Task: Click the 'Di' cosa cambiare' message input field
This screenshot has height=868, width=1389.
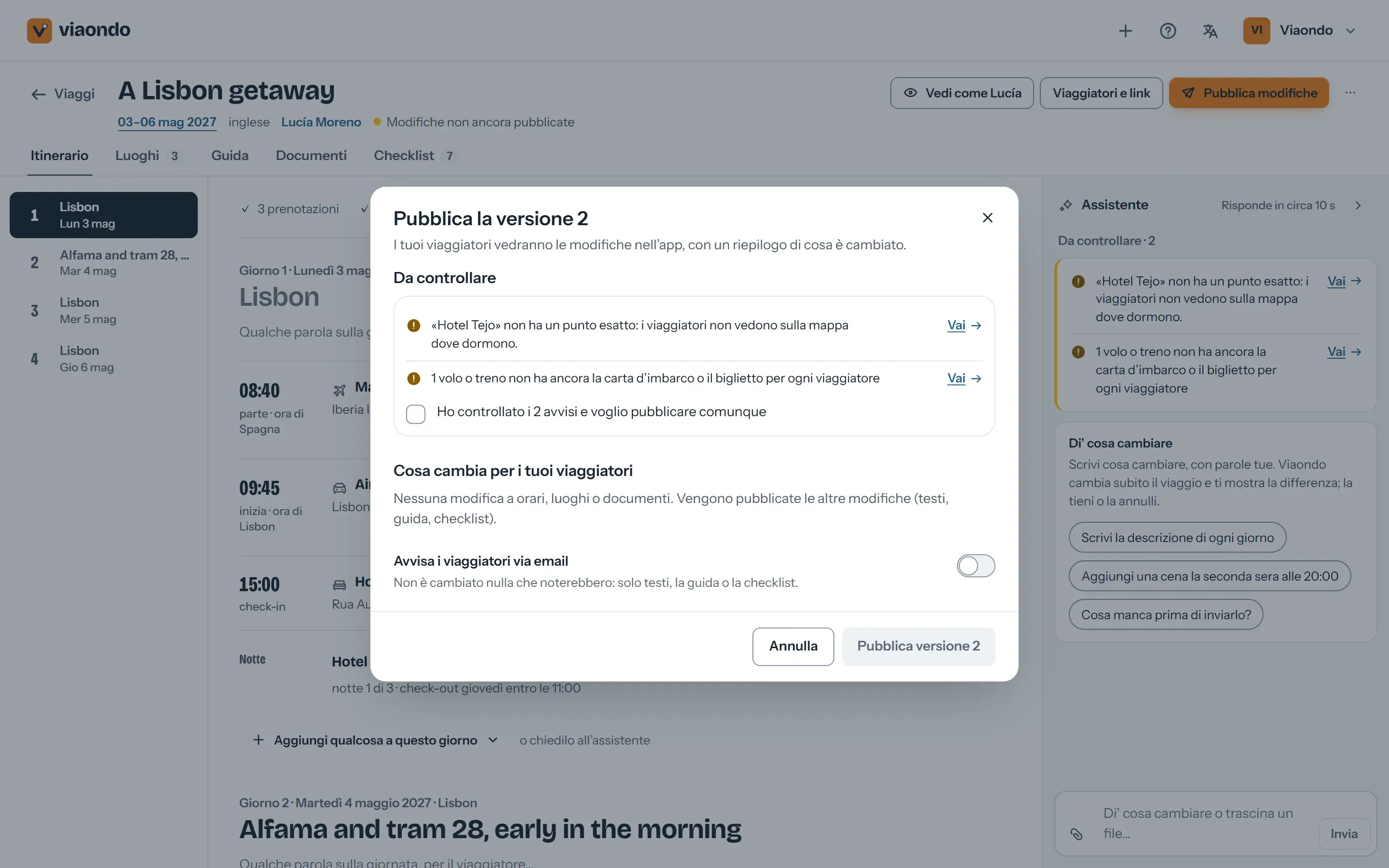Action: point(1203,823)
